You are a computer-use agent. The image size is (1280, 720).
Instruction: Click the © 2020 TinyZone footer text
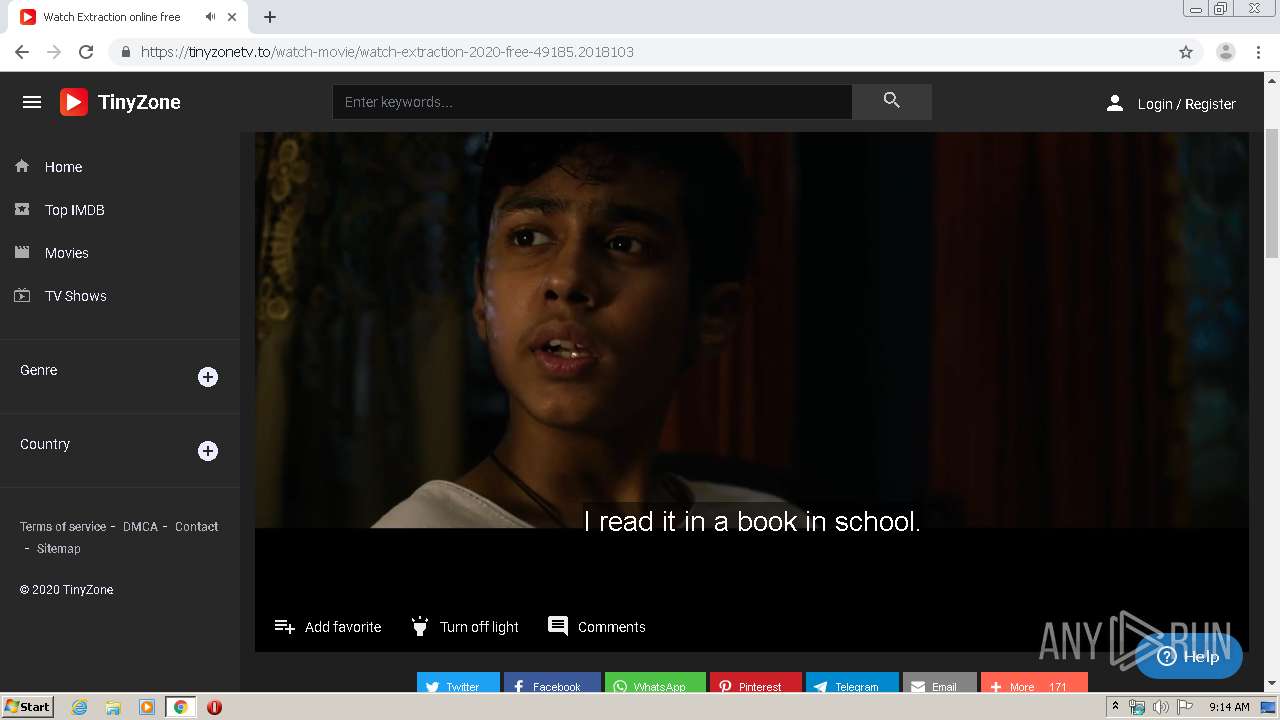point(66,590)
